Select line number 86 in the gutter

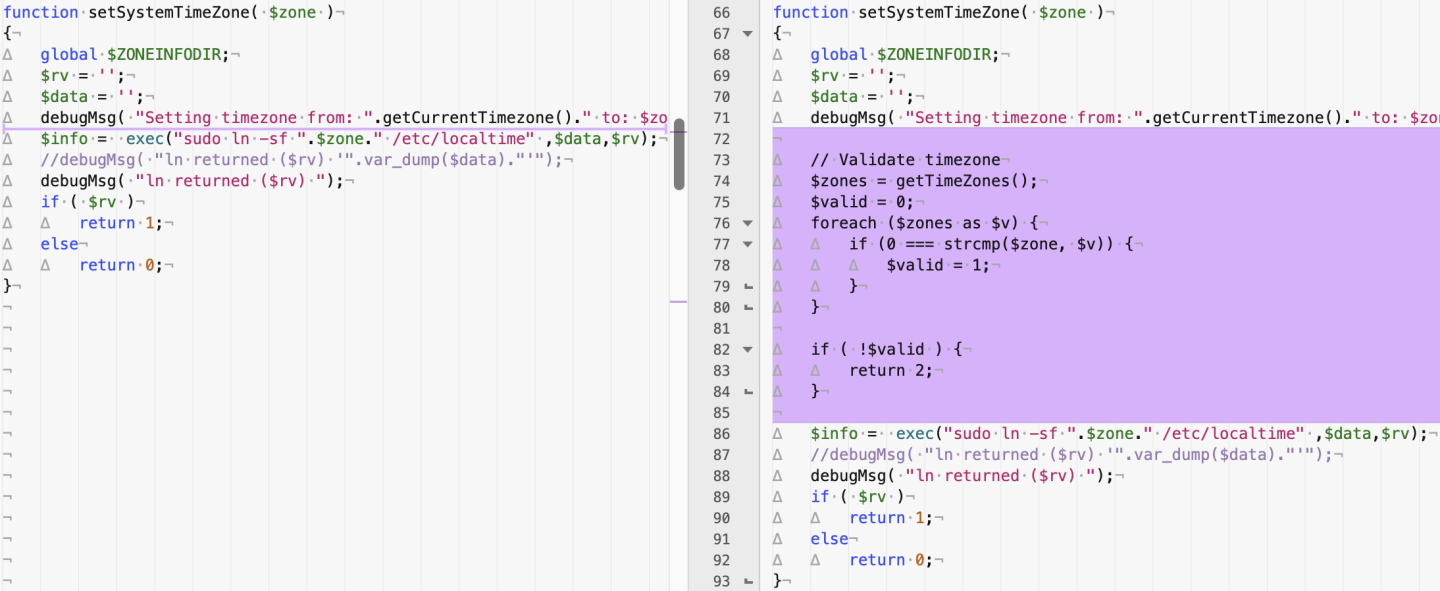click(720, 434)
